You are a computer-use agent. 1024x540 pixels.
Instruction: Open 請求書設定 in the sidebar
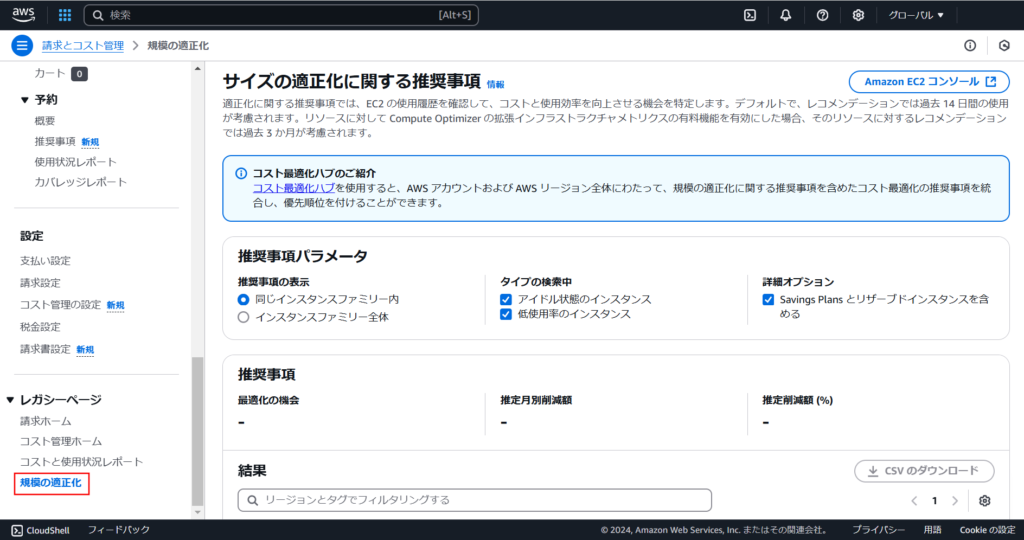point(45,349)
